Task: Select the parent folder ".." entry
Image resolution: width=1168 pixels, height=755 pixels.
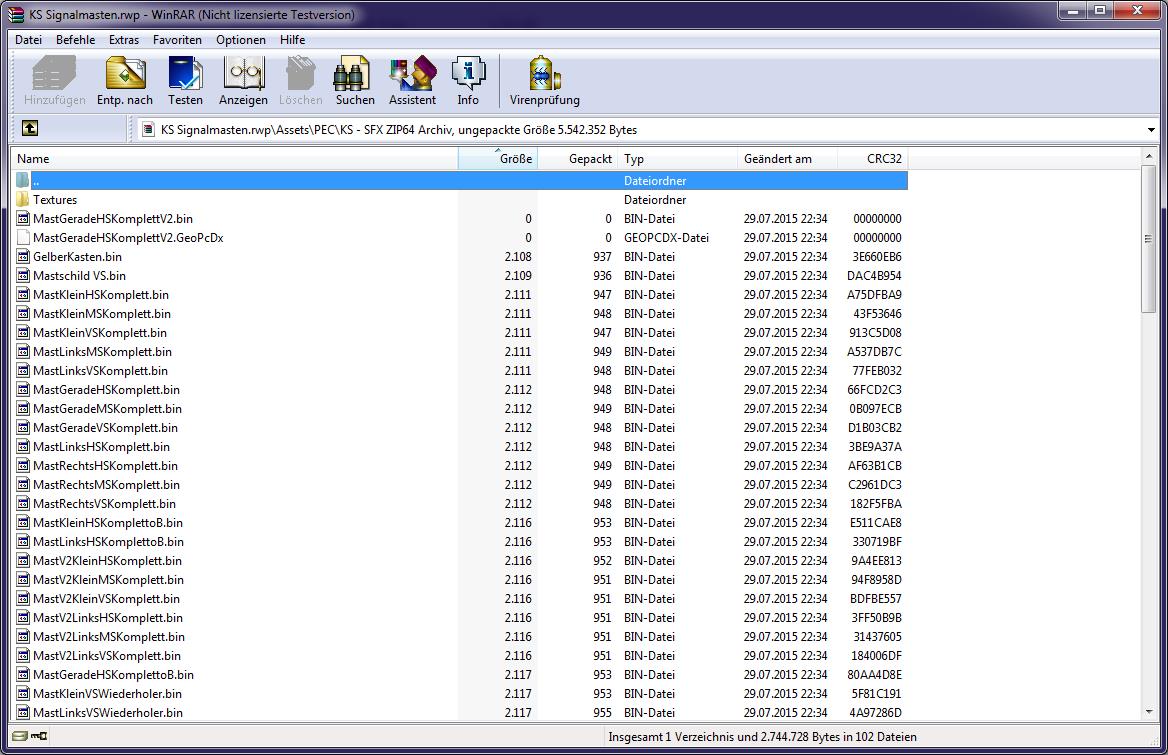Action: point(36,181)
